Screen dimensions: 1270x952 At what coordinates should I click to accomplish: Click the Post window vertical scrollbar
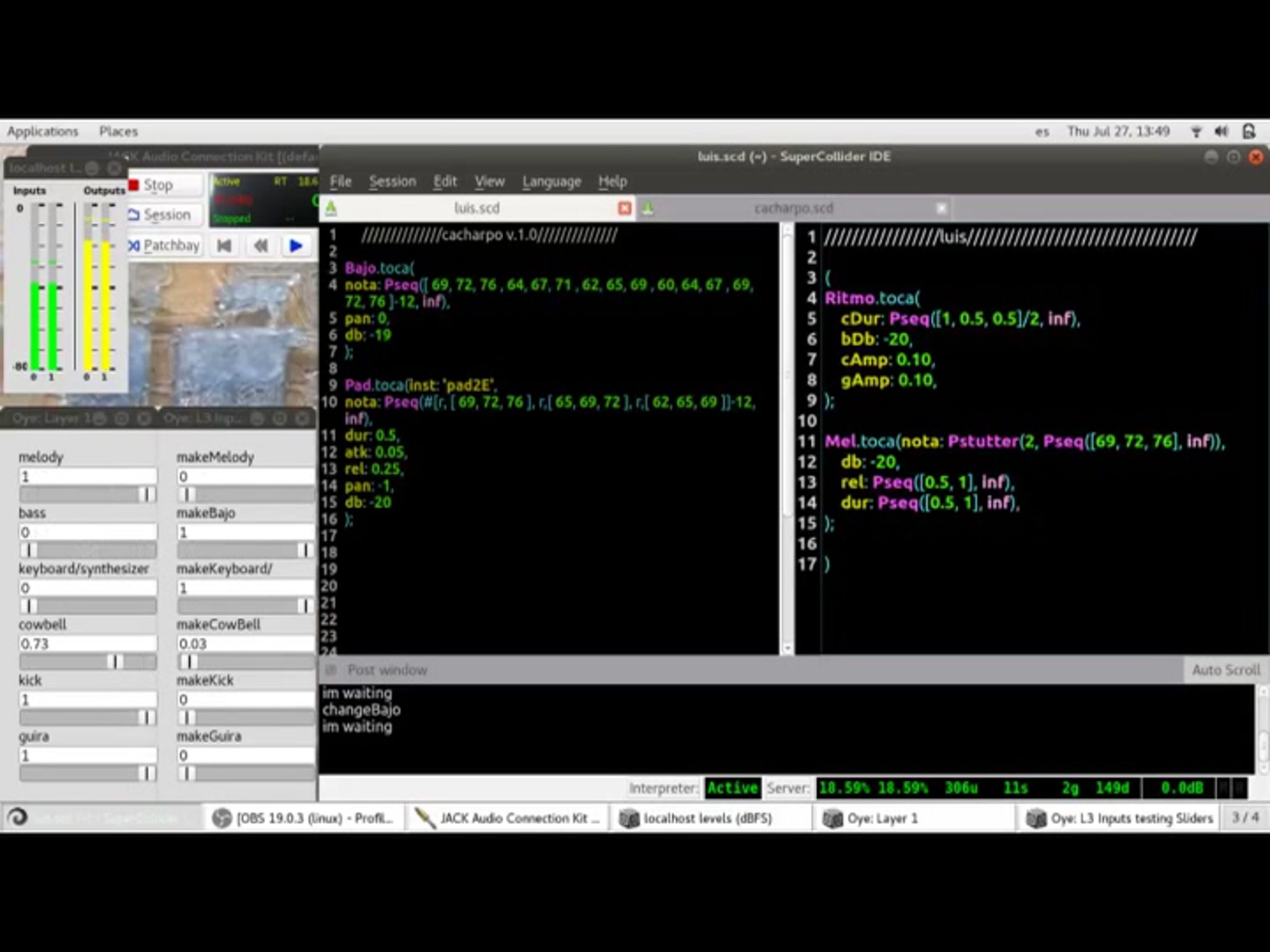(1263, 729)
